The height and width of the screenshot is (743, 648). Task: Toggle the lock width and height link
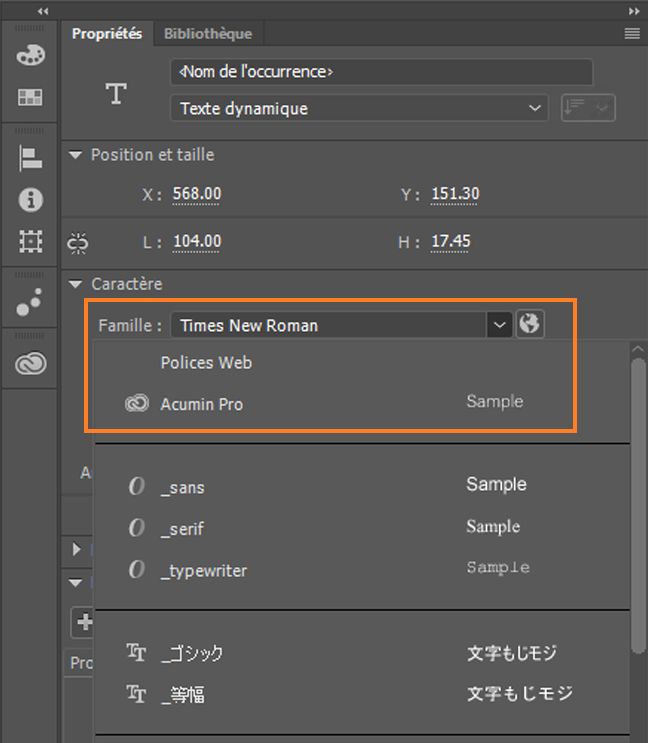point(78,243)
